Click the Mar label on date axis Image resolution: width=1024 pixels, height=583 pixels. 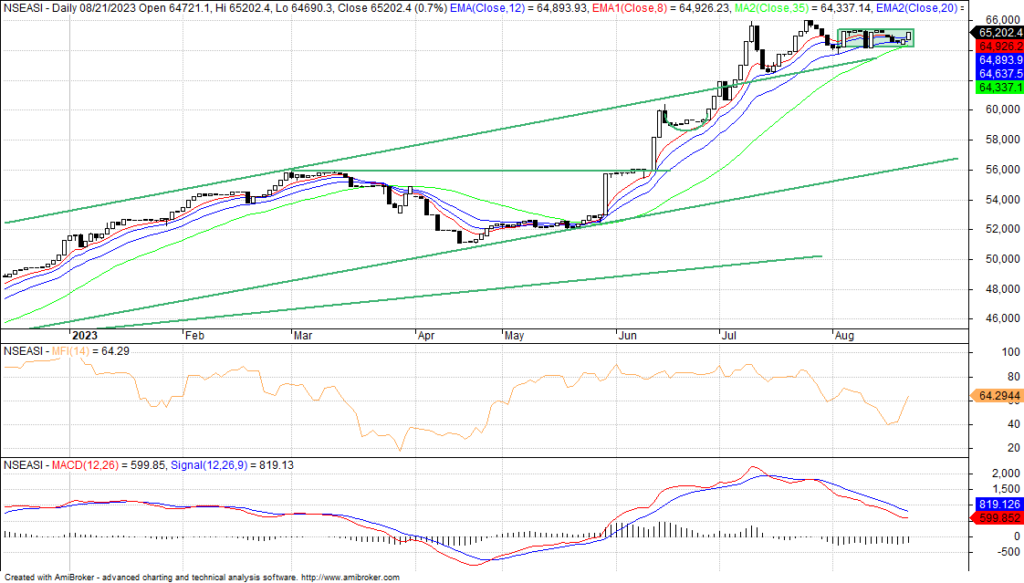click(x=300, y=337)
